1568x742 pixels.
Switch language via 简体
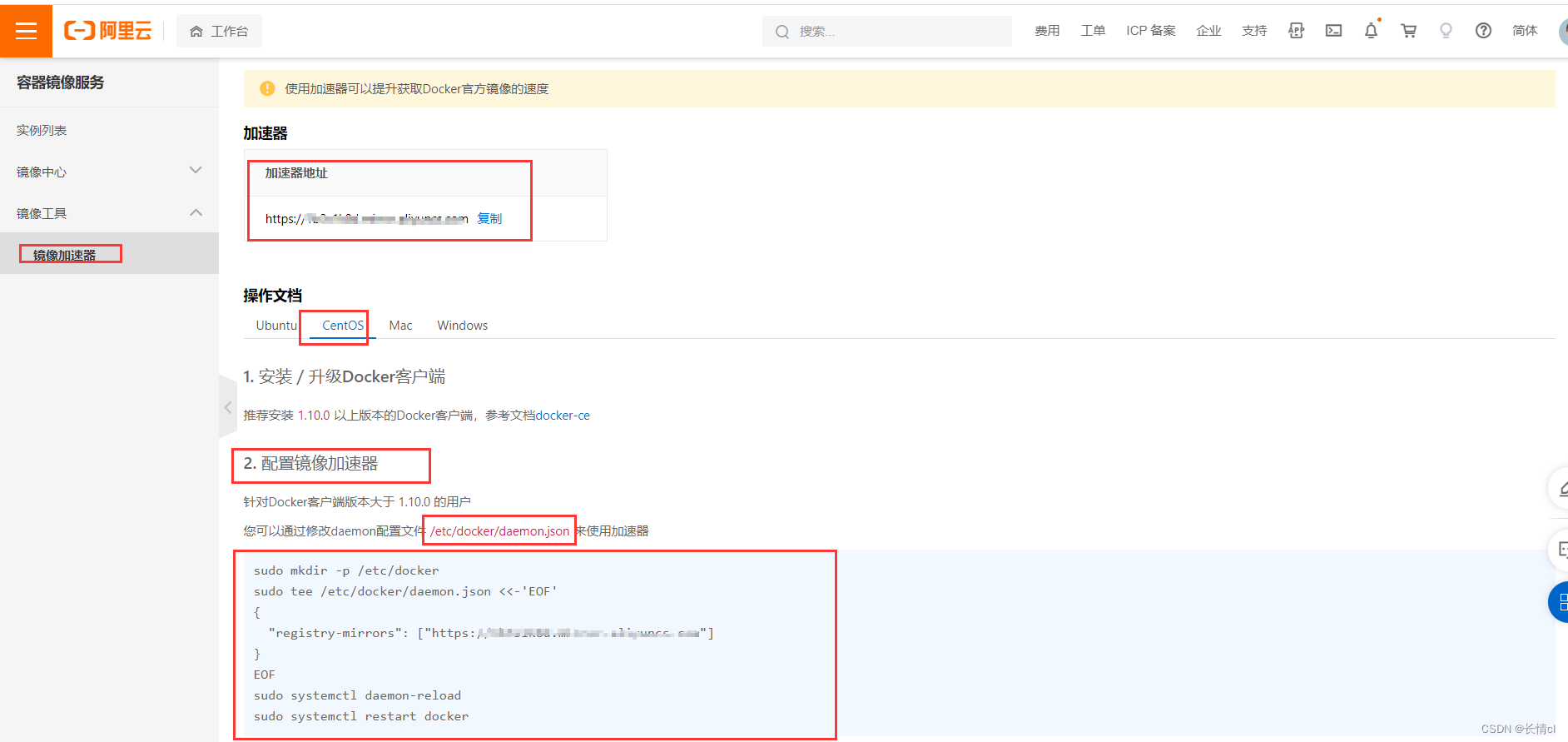coord(1525,31)
